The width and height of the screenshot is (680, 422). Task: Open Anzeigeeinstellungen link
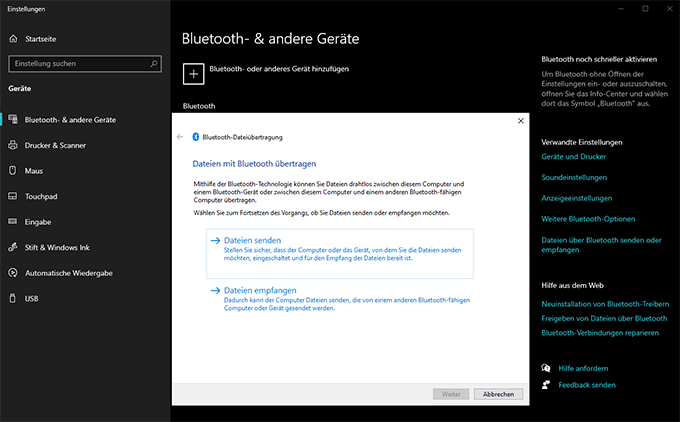point(576,198)
